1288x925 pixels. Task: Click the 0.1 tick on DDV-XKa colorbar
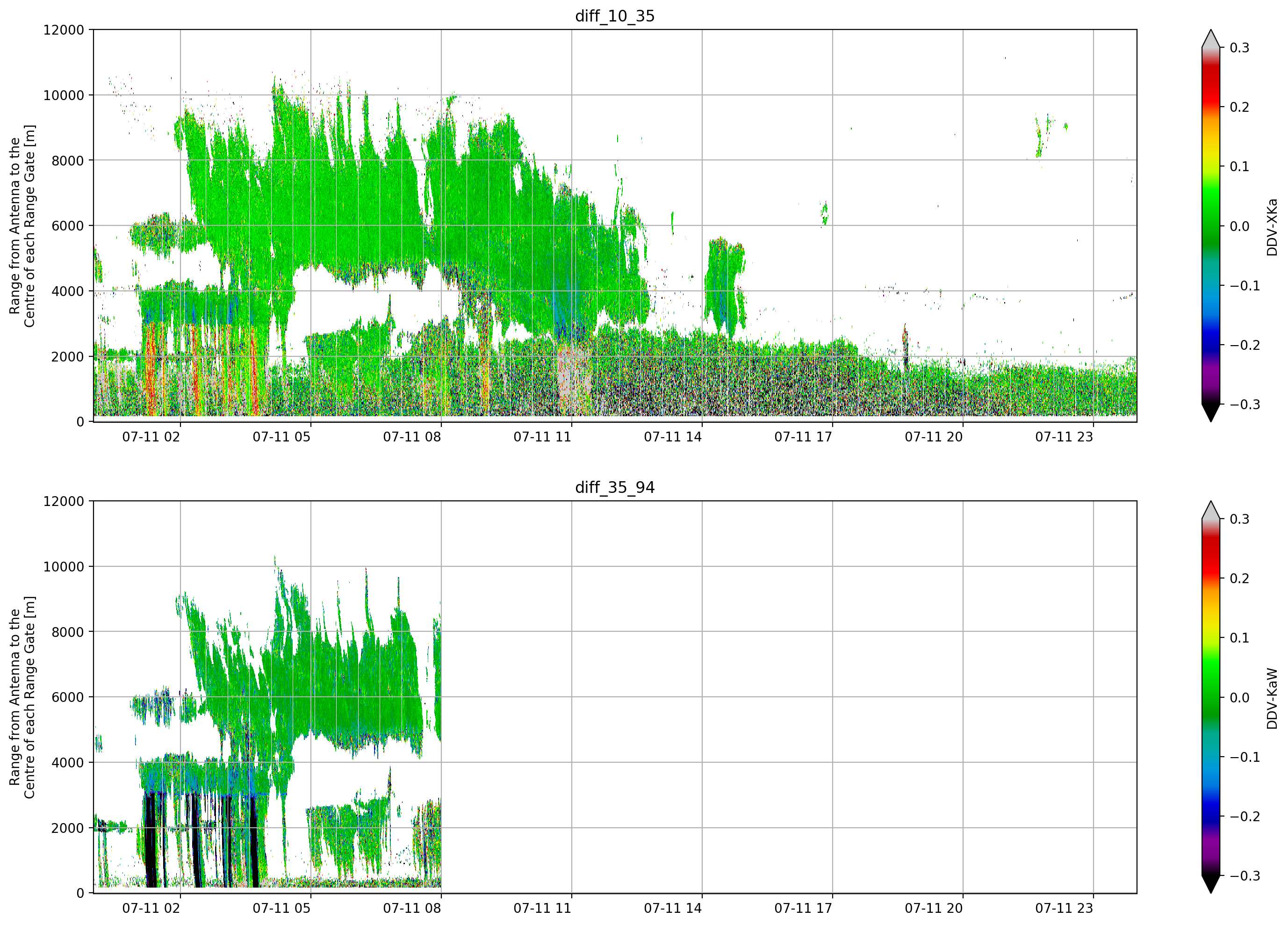tap(1240, 166)
